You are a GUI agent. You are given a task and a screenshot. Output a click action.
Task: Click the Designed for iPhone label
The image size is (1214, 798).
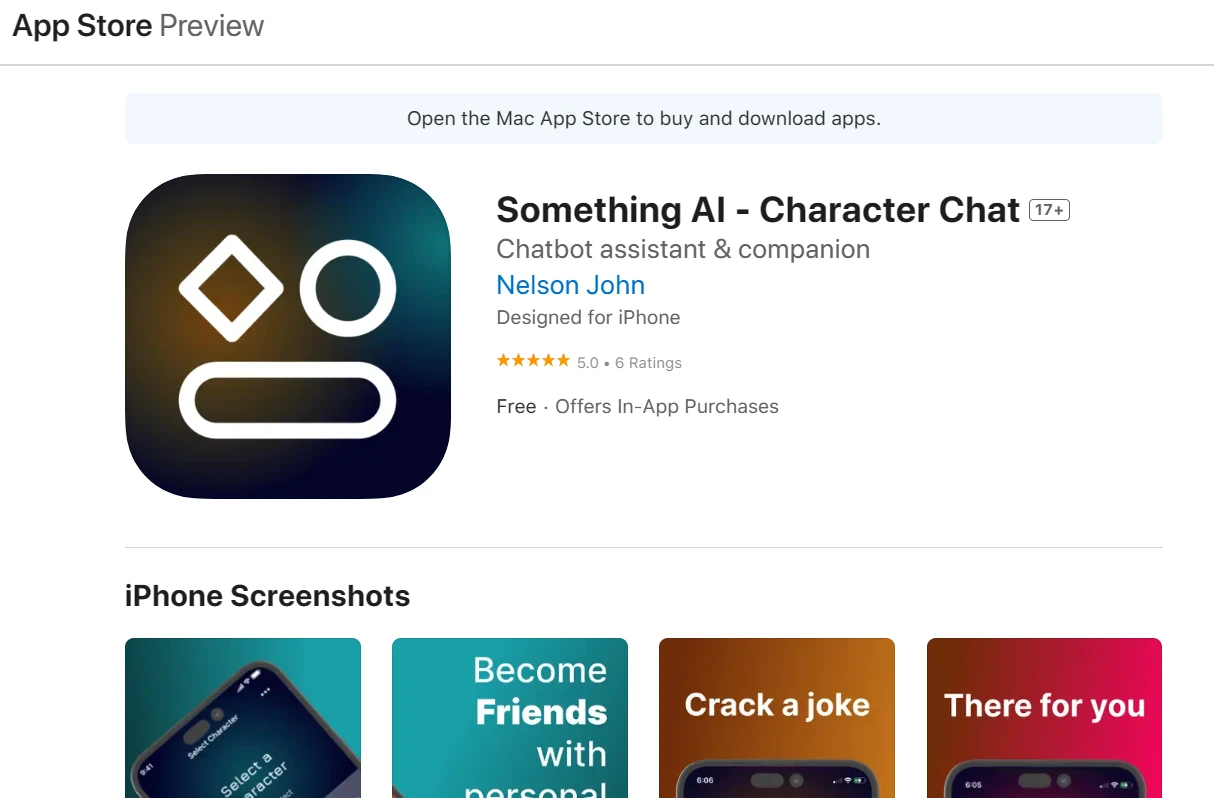pyautogui.click(x=588, y=318)
